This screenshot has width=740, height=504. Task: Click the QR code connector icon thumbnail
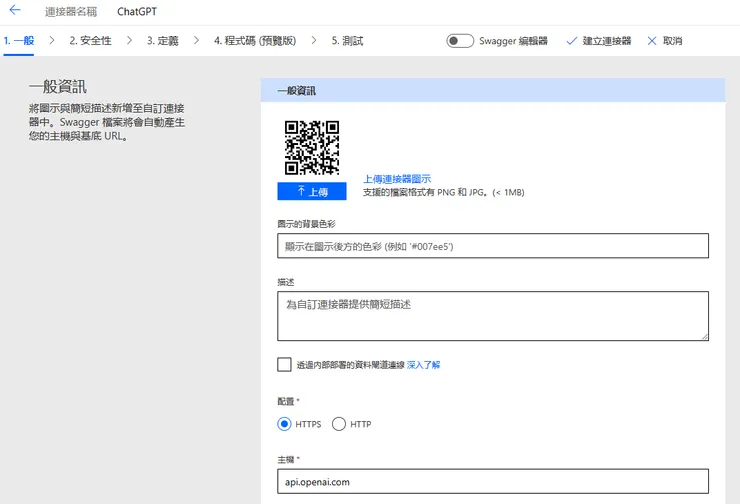click(x=311, y=148)
